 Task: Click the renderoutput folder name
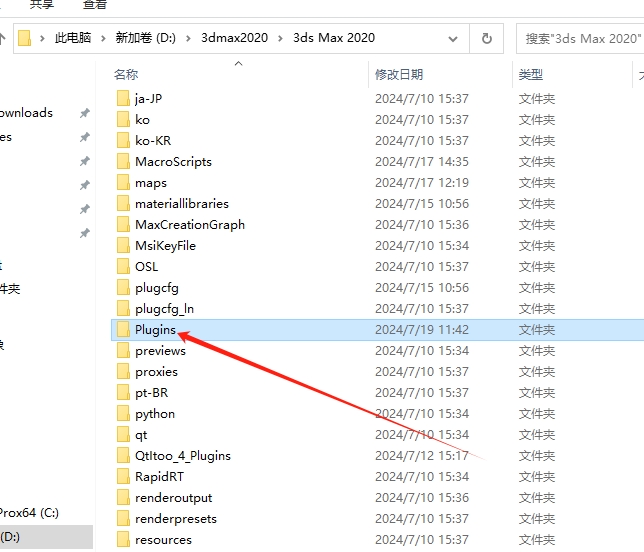[174, 498]
